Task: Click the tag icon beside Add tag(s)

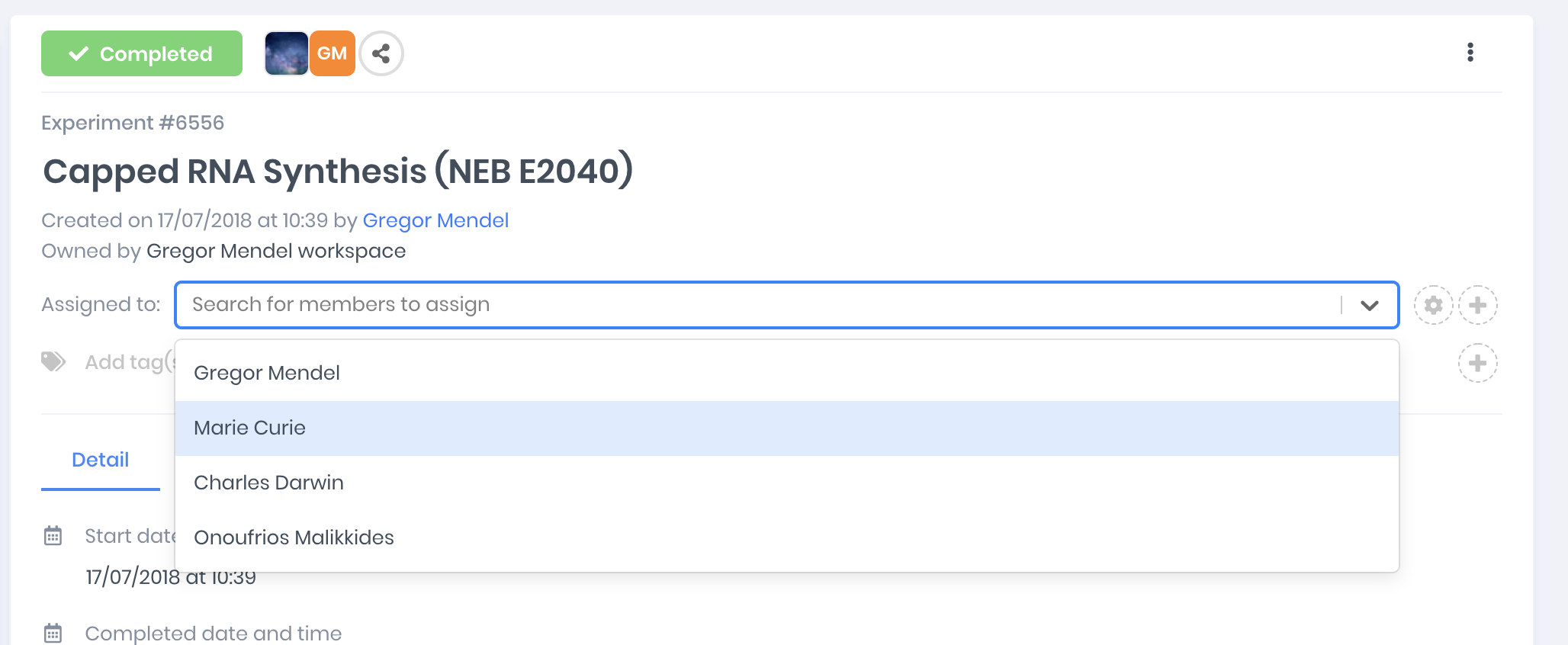Action: pos(53,361)
